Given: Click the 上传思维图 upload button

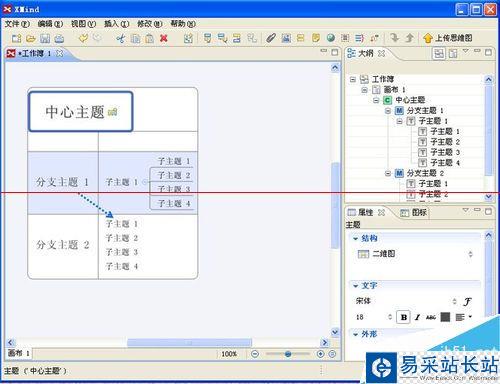Looking at the screenshot, I should (x=448, y=38).
